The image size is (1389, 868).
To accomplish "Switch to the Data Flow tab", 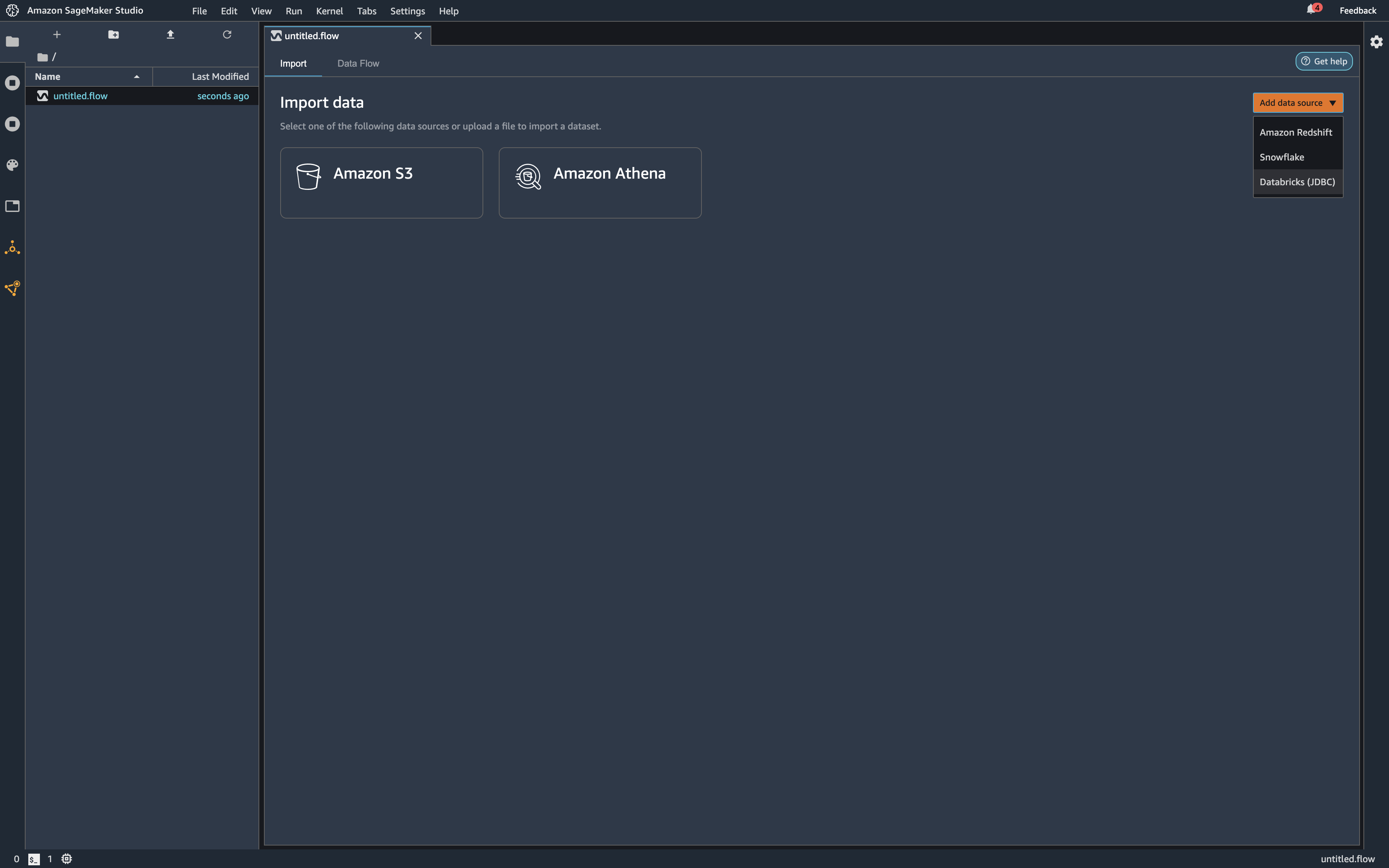I will tap(358, 64).
